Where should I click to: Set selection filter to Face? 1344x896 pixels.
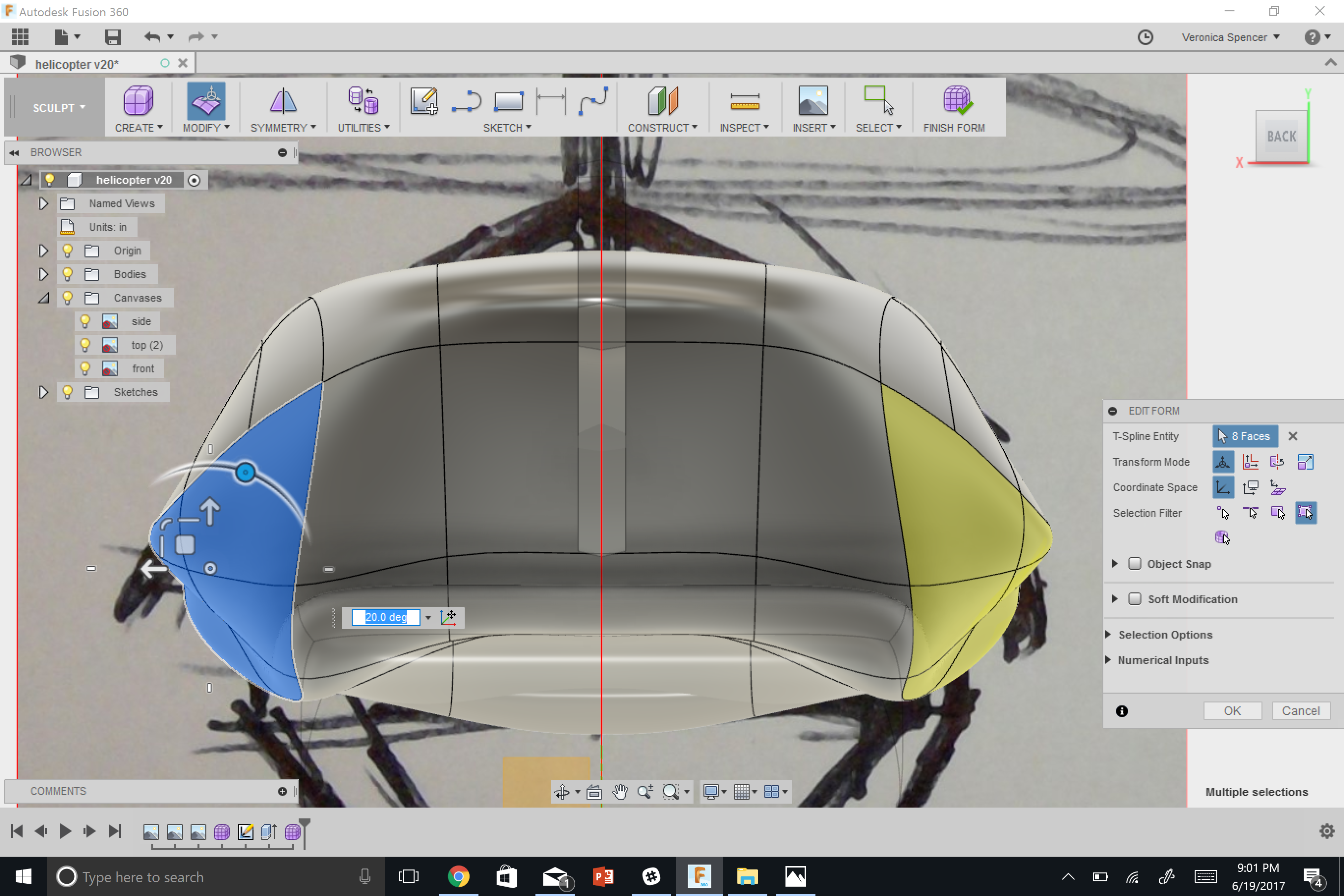[1277, 513]
